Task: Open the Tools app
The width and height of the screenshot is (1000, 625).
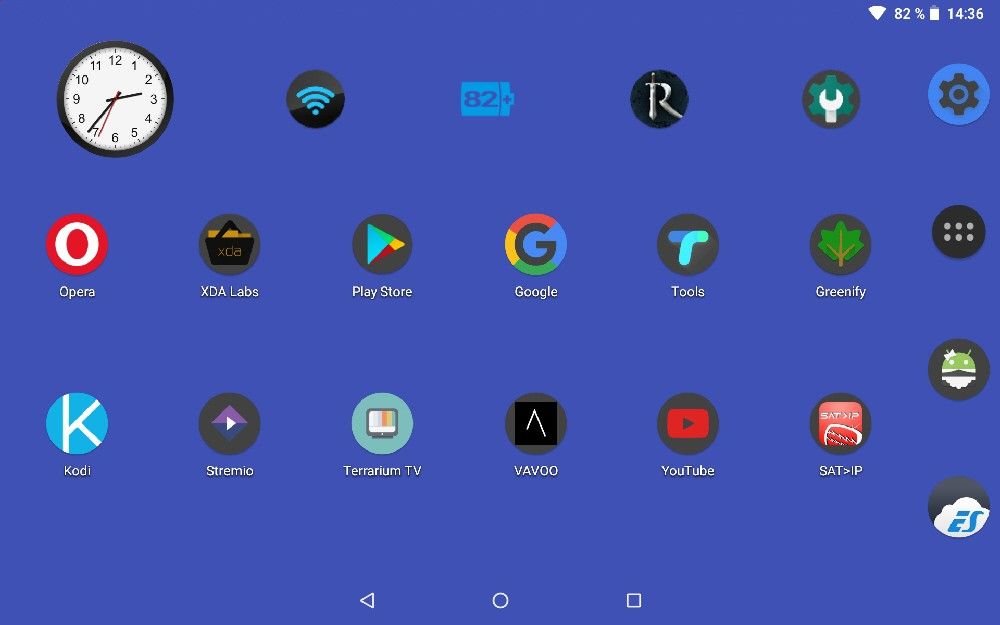Action: click(x=688, y=244)
